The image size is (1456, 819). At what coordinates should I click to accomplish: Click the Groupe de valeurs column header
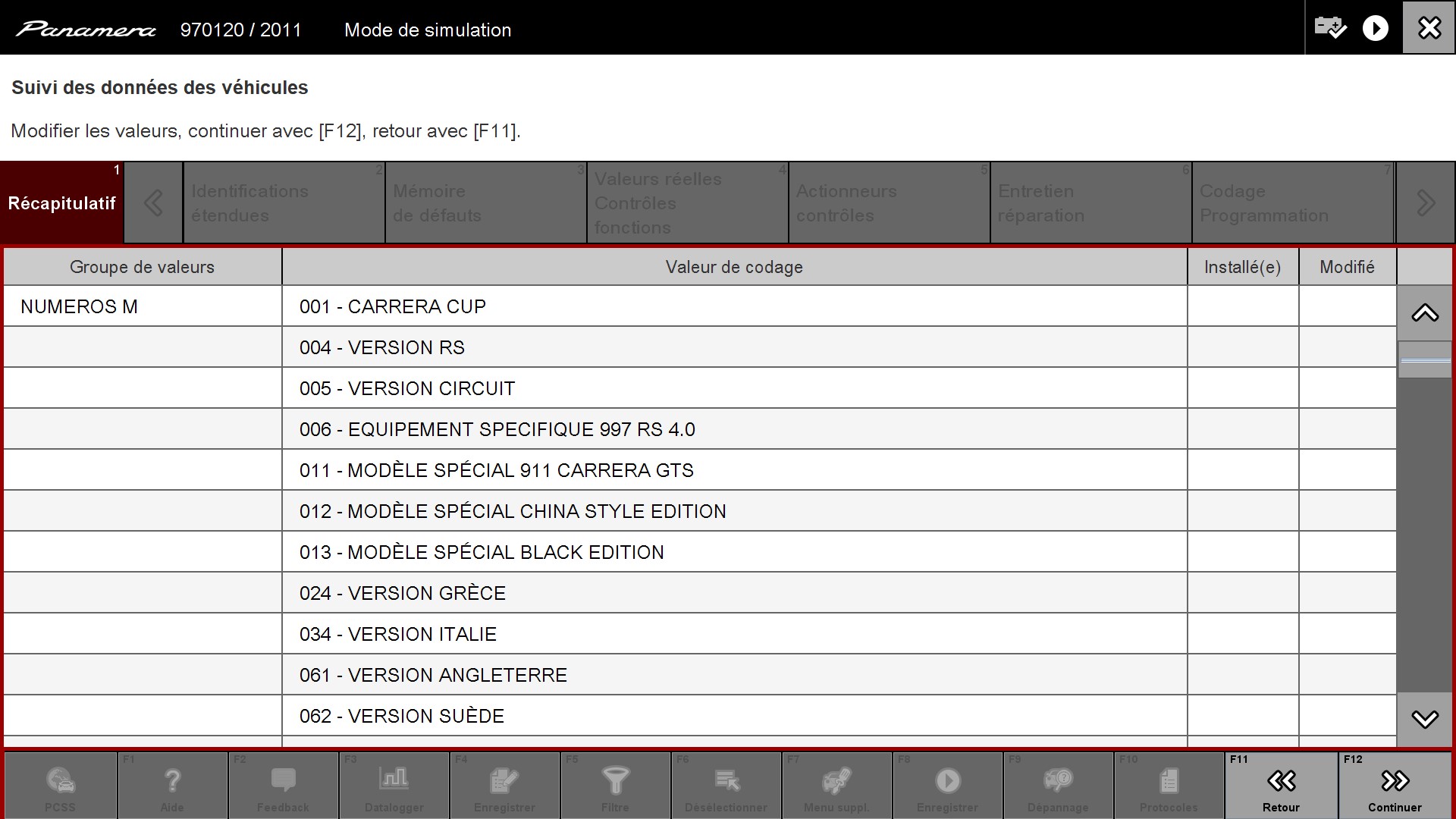point(143,267)
